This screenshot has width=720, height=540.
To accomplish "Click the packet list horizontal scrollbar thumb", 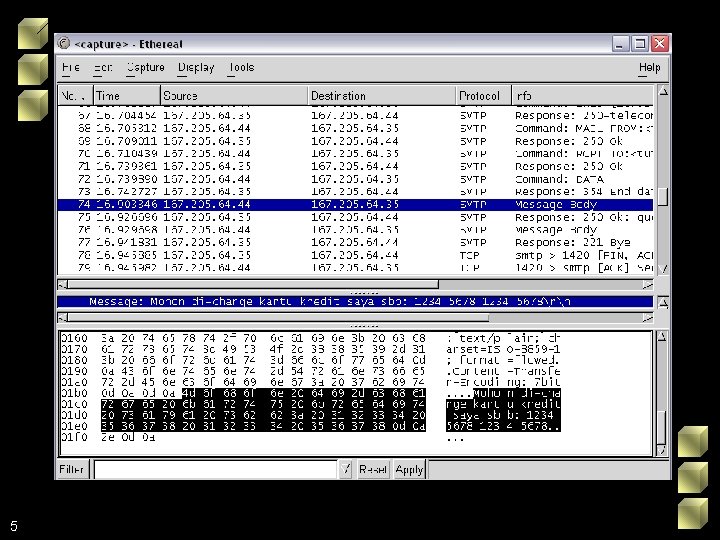I will click(253, 285).
